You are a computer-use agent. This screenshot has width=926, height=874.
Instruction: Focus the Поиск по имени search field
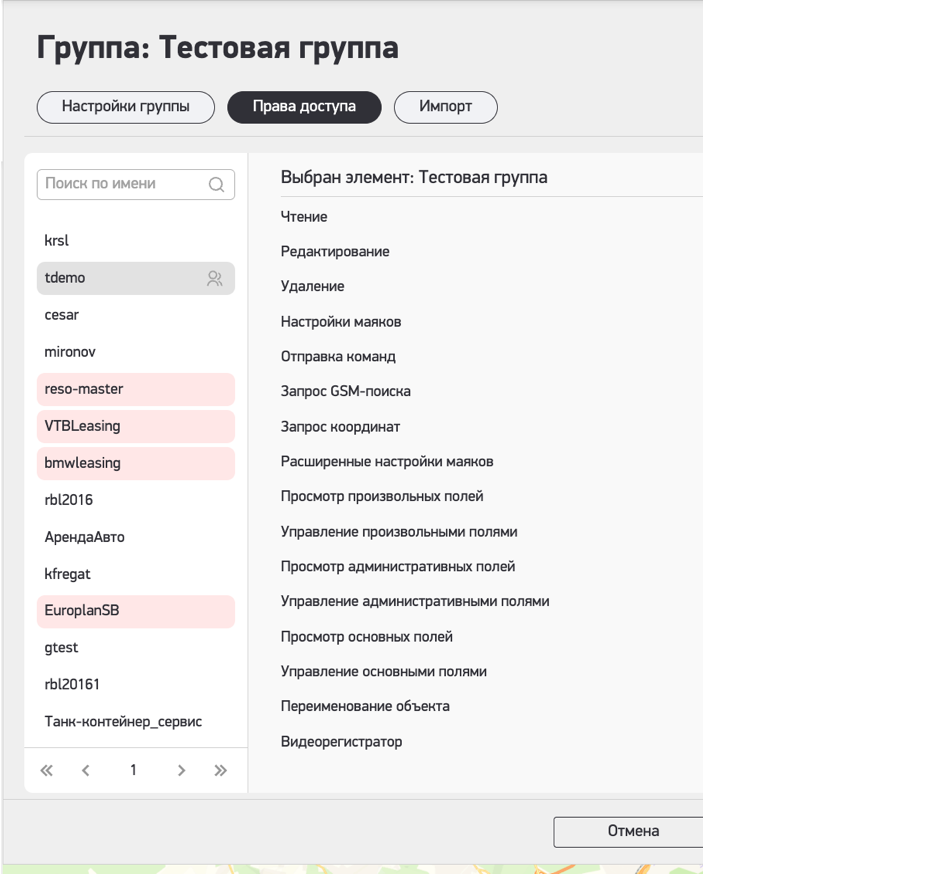tap(122, 184)
